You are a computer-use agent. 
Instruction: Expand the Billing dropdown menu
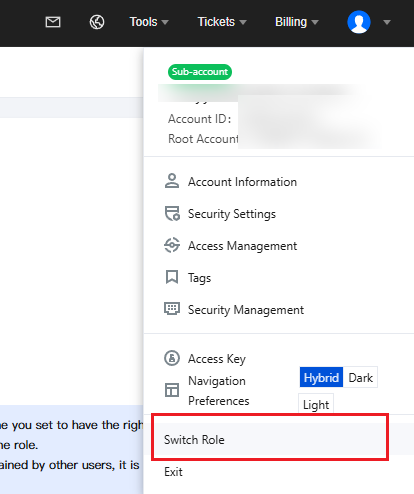(x=297, y=22)
